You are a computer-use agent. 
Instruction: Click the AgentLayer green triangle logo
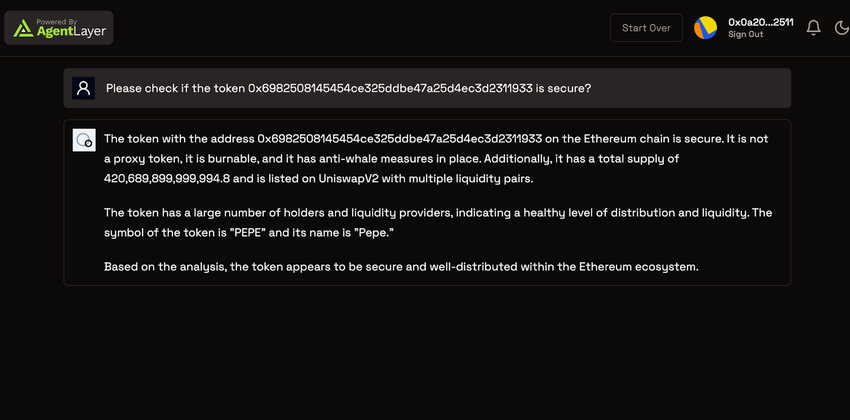[24, 29]
